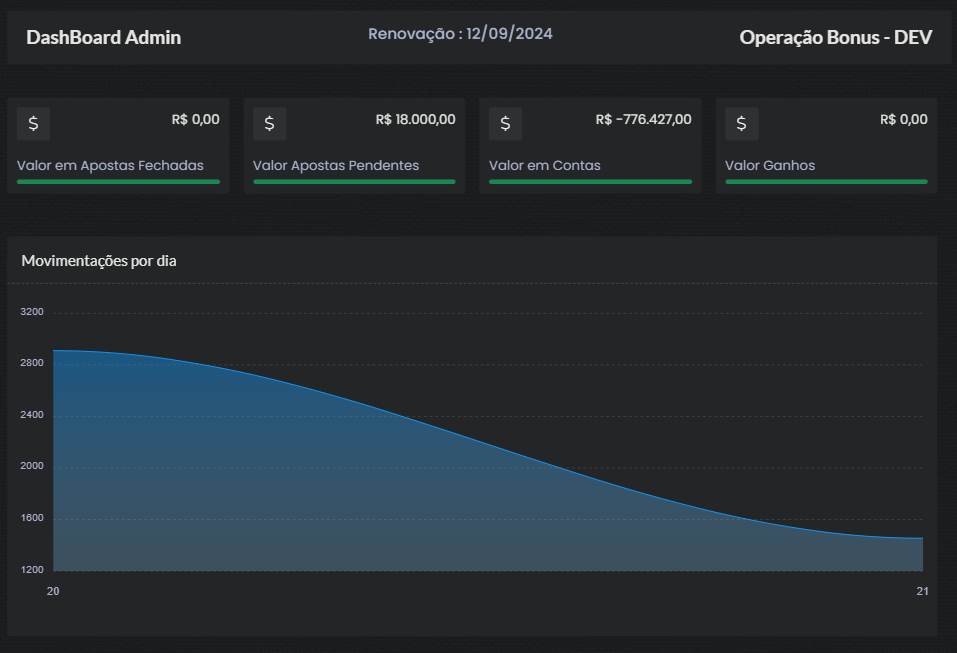Select the 3200 y-axis label

click(32, 312)
